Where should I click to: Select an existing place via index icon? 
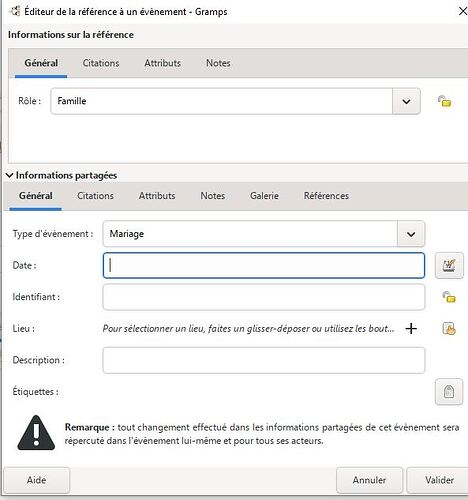(449, 329)
